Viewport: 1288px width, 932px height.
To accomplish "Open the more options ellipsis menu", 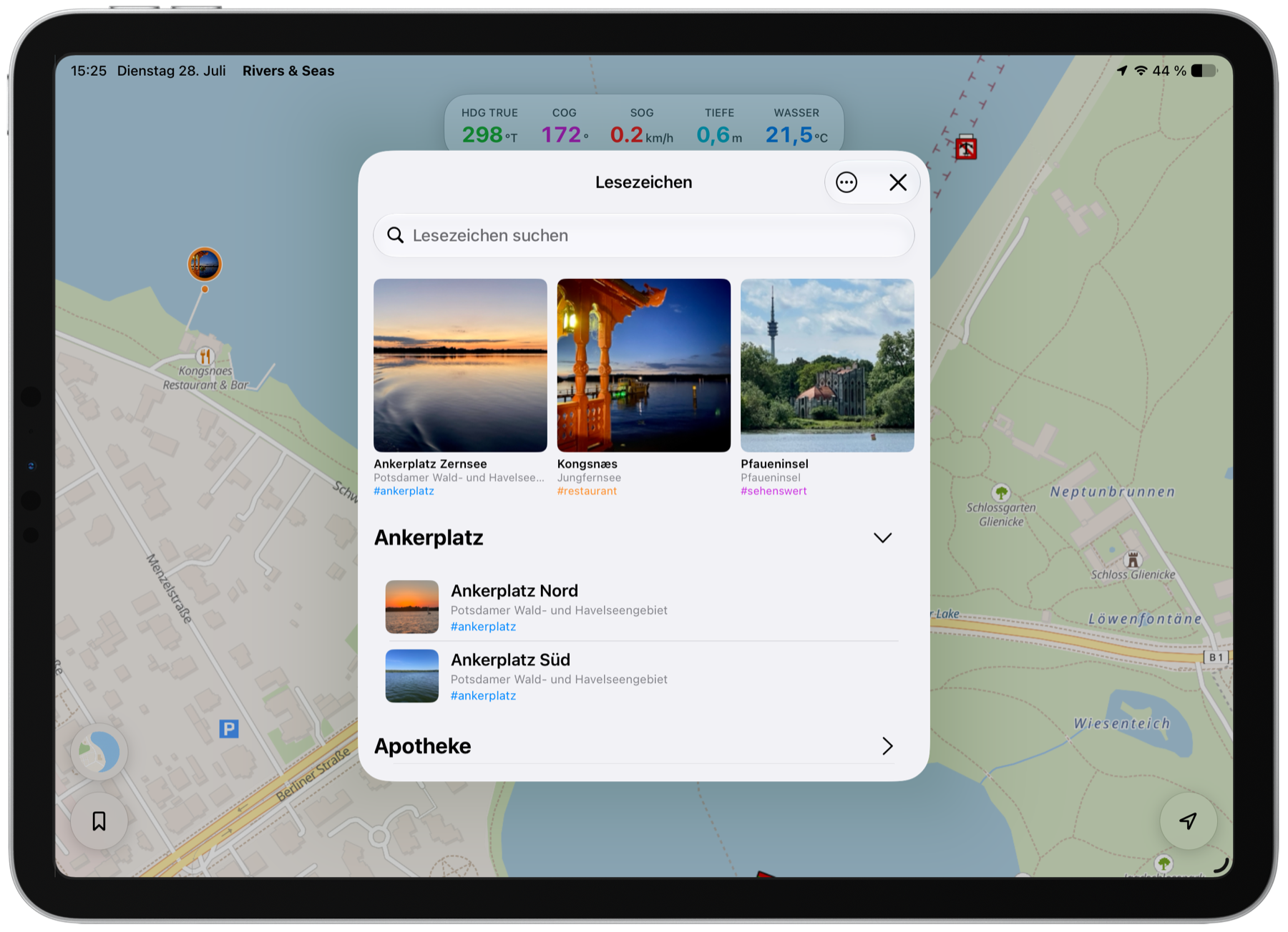I will (847, 182).
